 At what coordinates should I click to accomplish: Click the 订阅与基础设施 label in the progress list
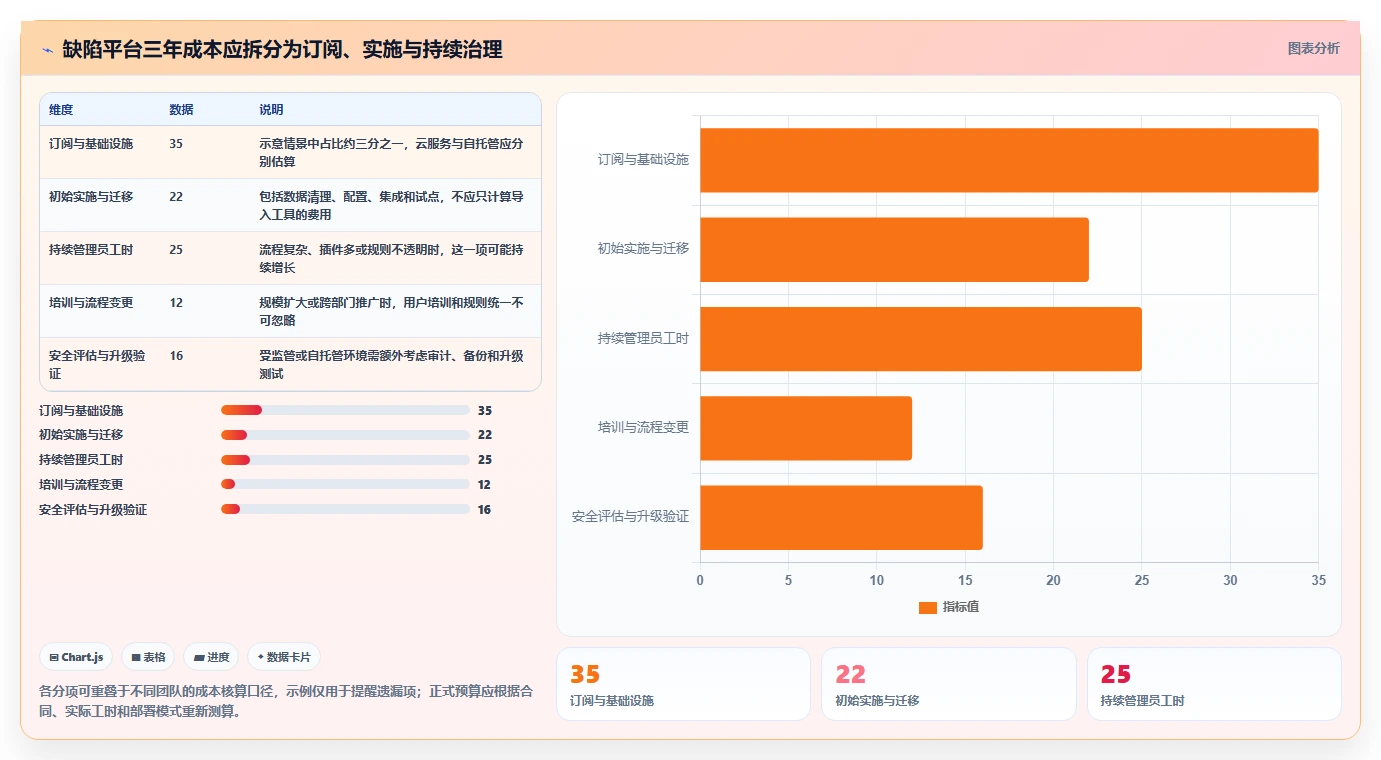click(x=81, y=410)
